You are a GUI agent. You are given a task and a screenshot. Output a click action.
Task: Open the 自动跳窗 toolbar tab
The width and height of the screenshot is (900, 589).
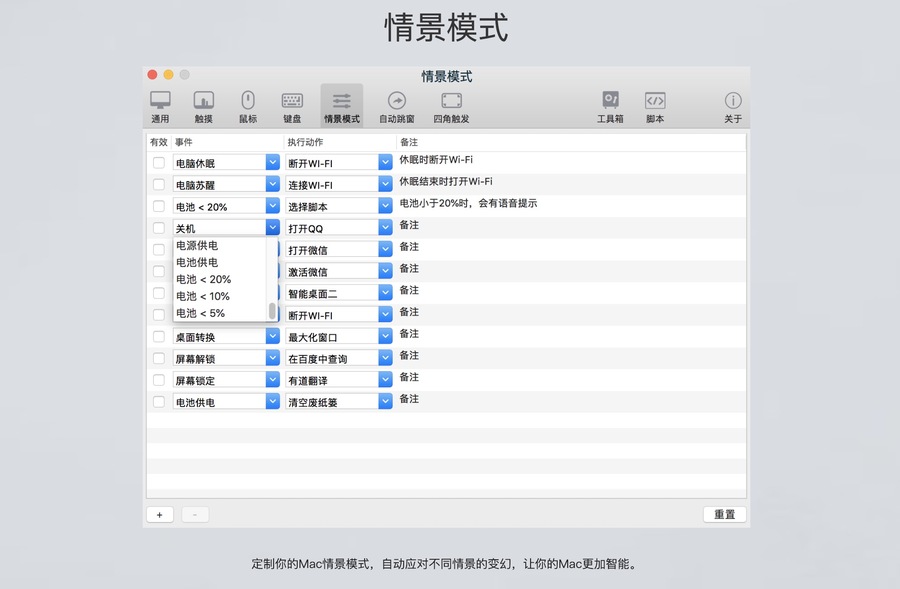click(397, 107)
